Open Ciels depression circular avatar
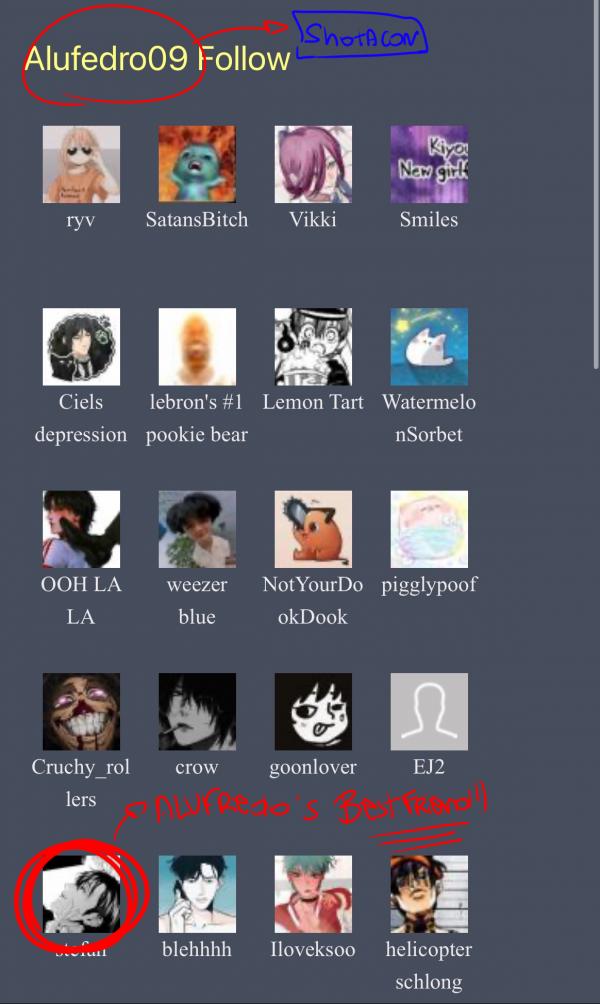This screenshot has width=600, height=1004. click(x=81, y=347)
